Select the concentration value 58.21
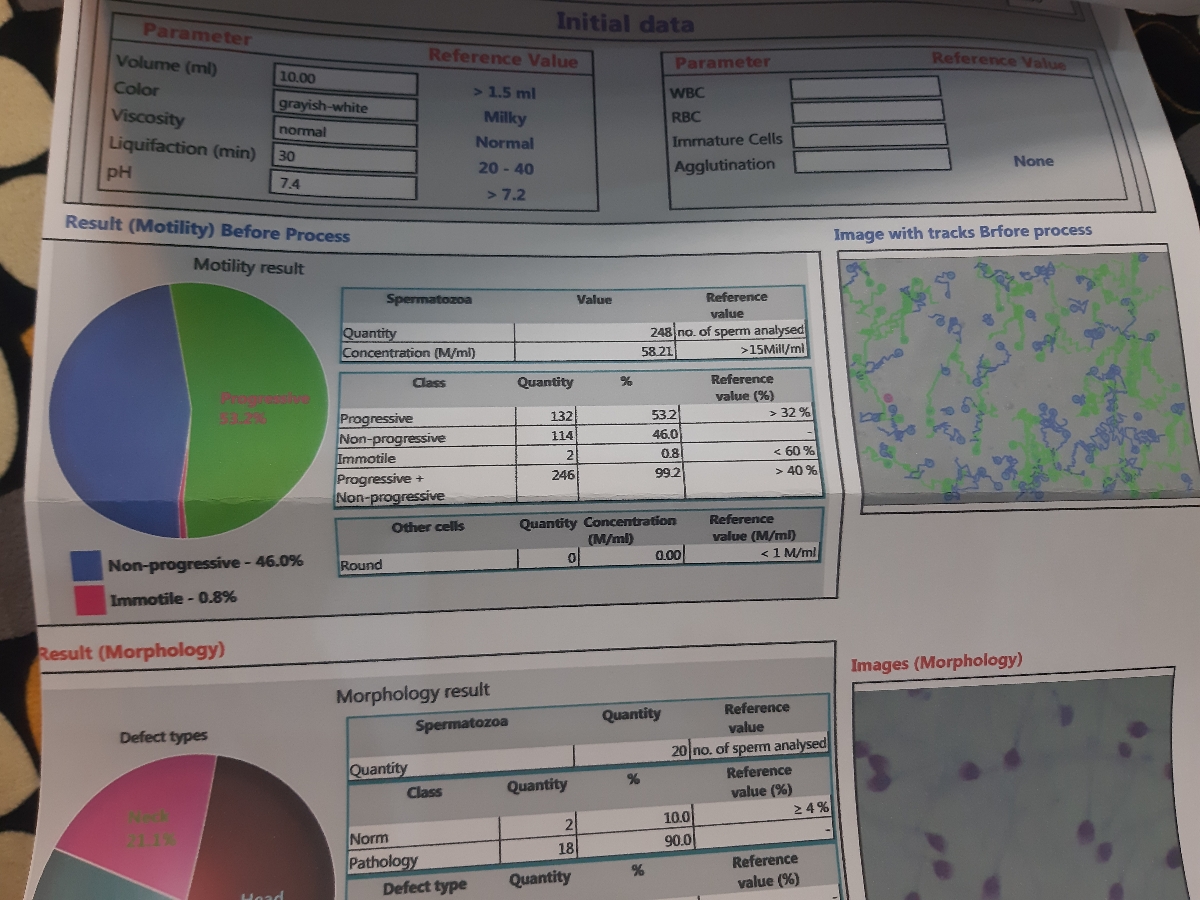Screen dimensions: 1200x900 click(596, 351)
